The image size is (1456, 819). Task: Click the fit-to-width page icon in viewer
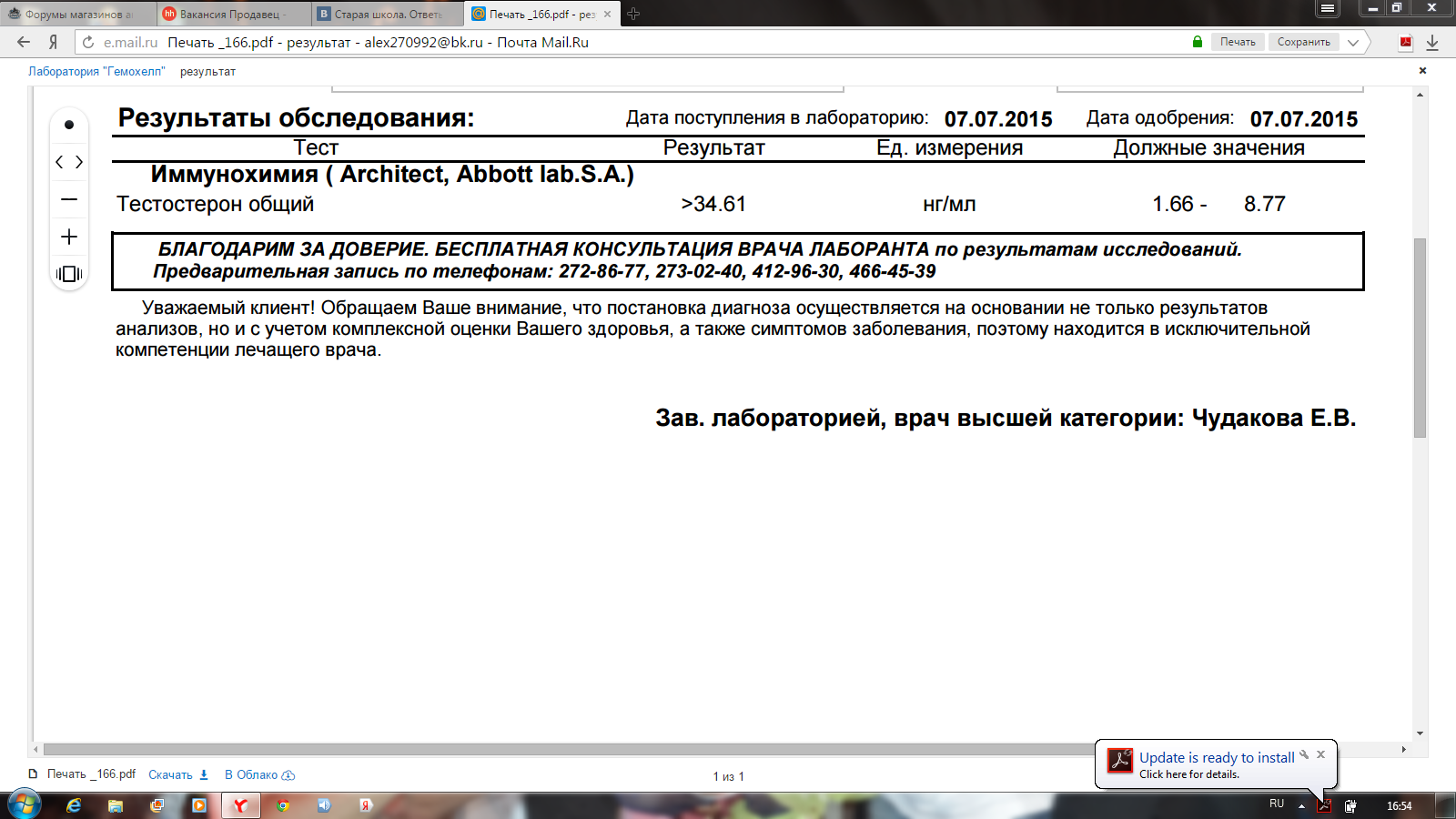(x=69, y=274)
